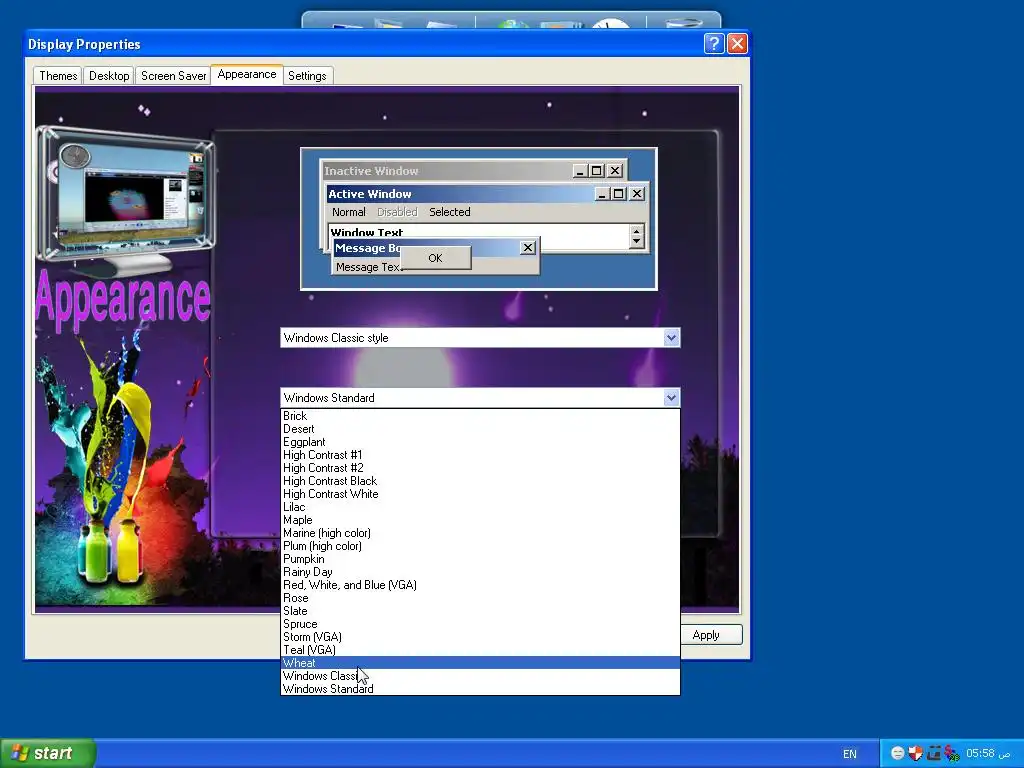Image resolution: width=1024 pixels, height=768 pixels.
Task: Pick Rainy Day color scheme
Action: point(480,572)
